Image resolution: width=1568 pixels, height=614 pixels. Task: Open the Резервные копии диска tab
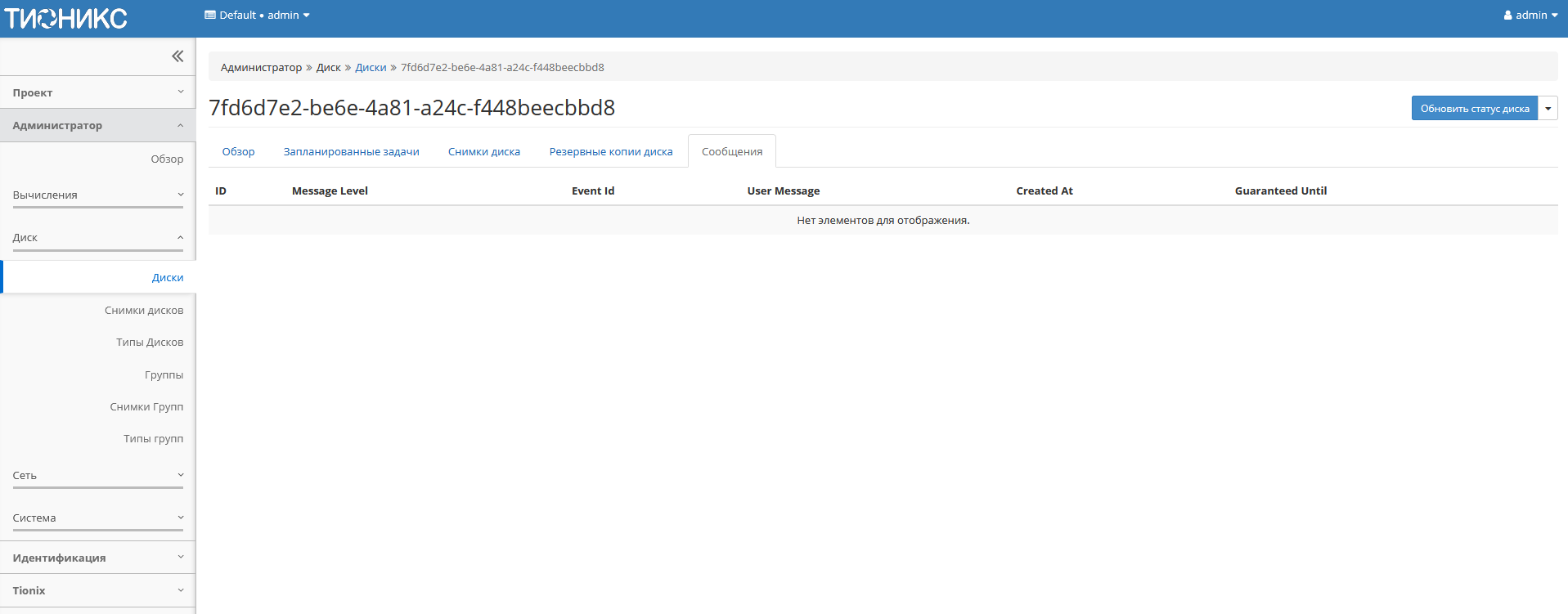coord(610,152)
